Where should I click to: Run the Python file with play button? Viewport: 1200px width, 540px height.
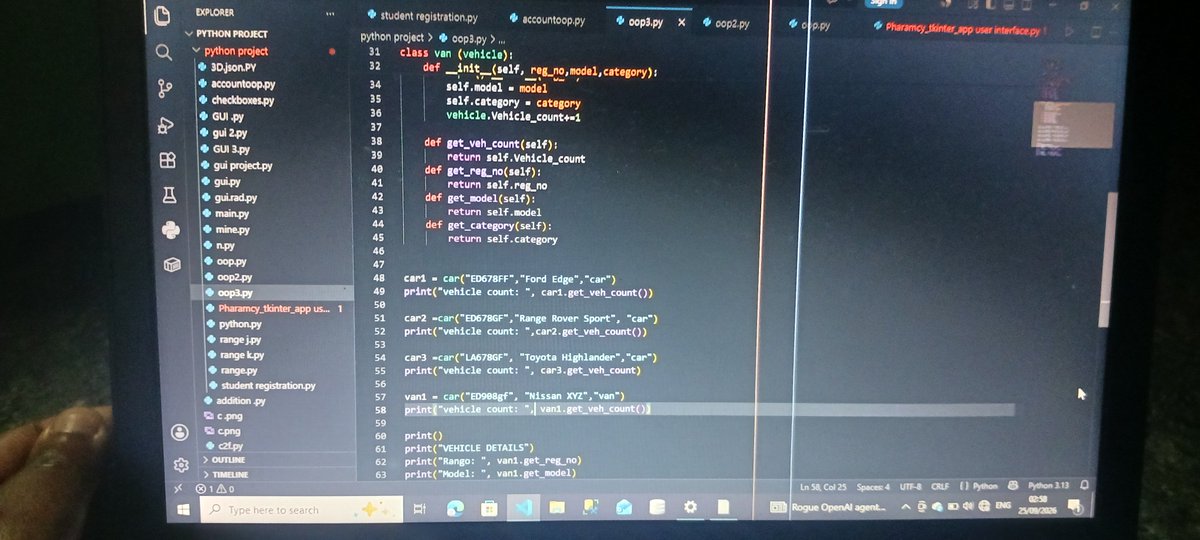tap(1068, 31)
